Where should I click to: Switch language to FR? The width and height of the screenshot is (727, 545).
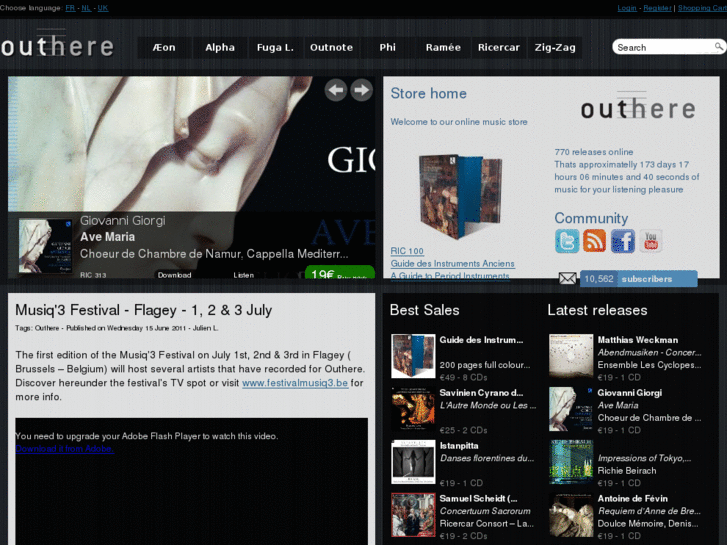70,8
